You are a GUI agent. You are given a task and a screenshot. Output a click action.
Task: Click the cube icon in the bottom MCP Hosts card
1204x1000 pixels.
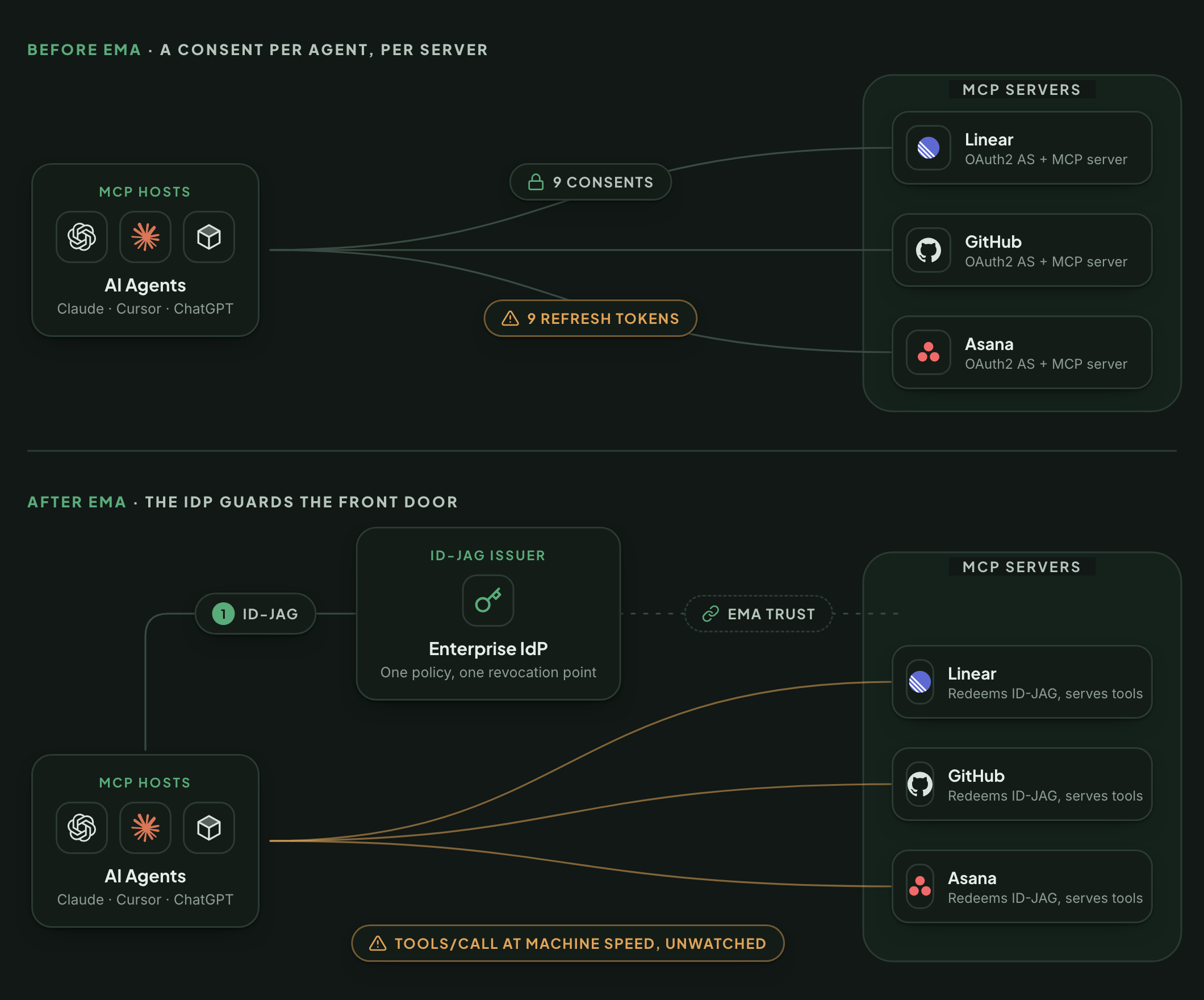coord(208,827)
